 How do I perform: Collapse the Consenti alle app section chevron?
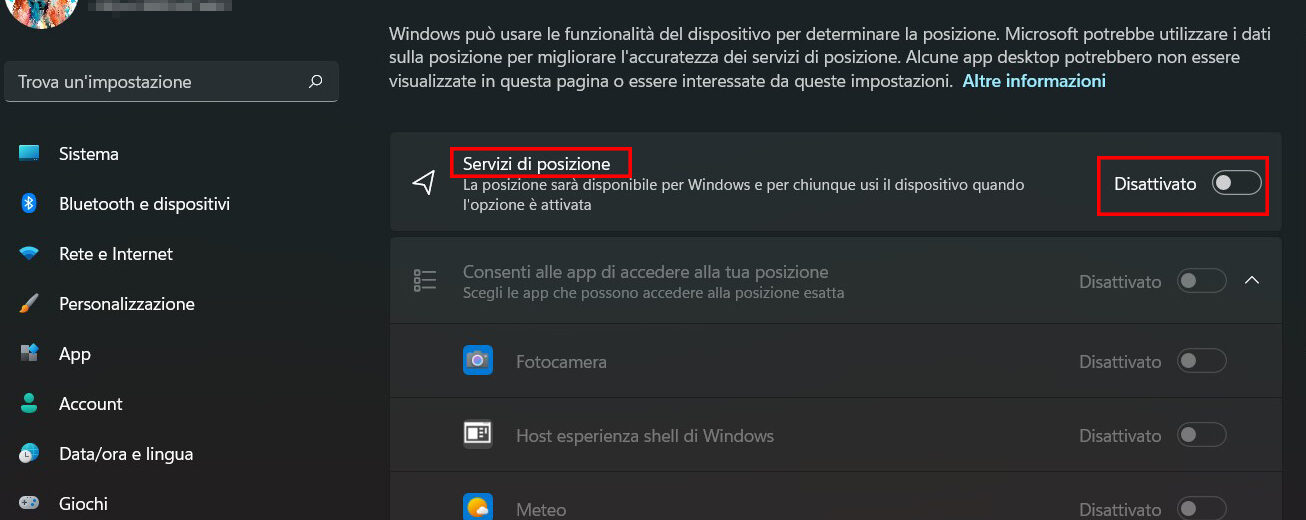point(1252,281)
